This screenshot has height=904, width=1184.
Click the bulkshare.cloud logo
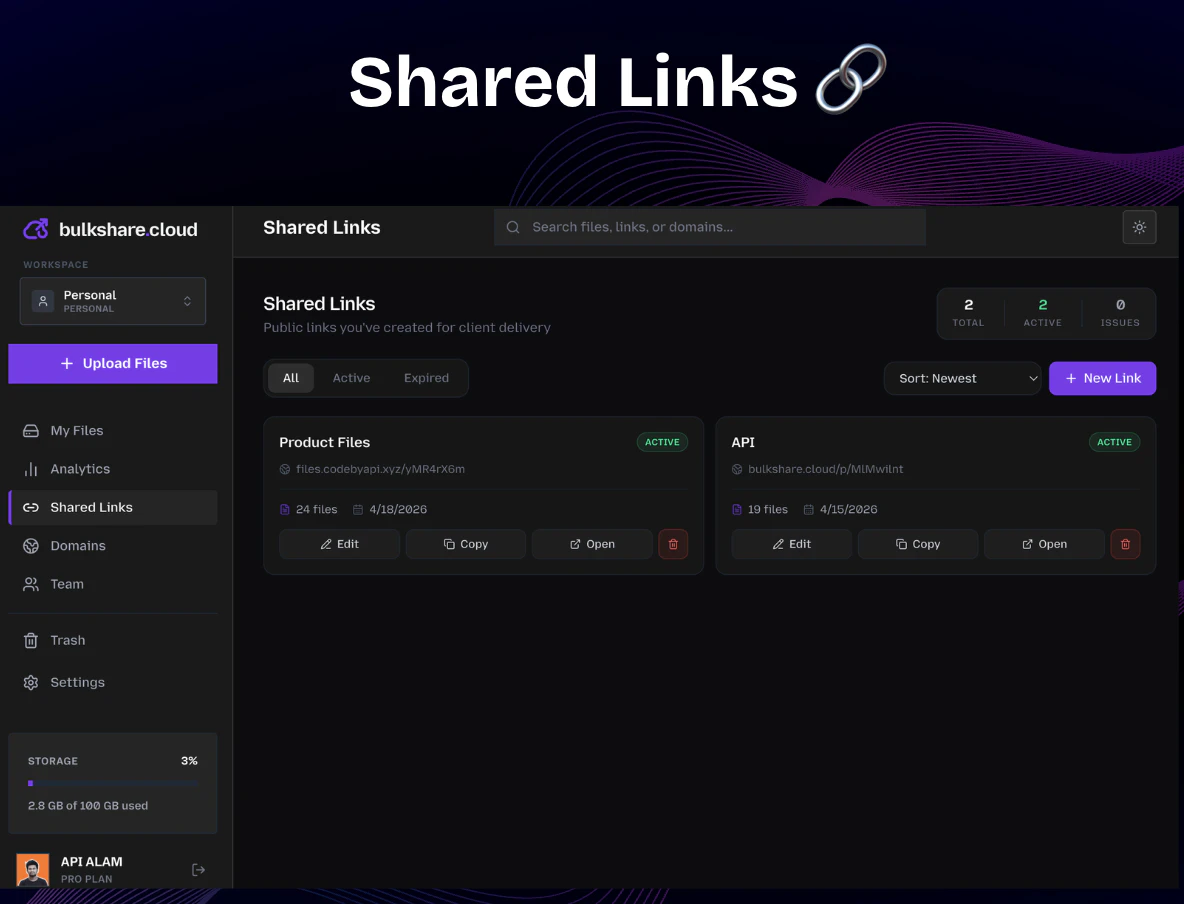(110, 229)
